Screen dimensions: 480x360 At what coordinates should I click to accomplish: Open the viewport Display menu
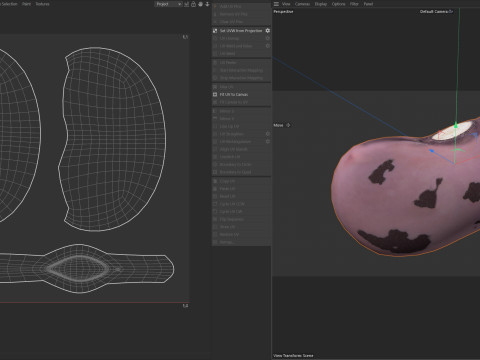tap(321, 4)
